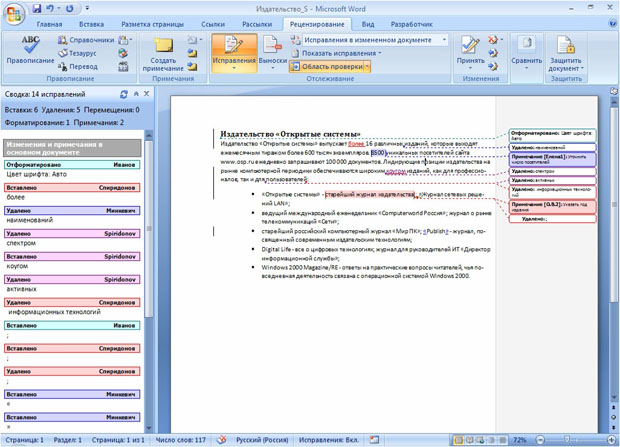620x447 pixels.
Task: Set proofing language globe icon
Action: coord(123,53)
